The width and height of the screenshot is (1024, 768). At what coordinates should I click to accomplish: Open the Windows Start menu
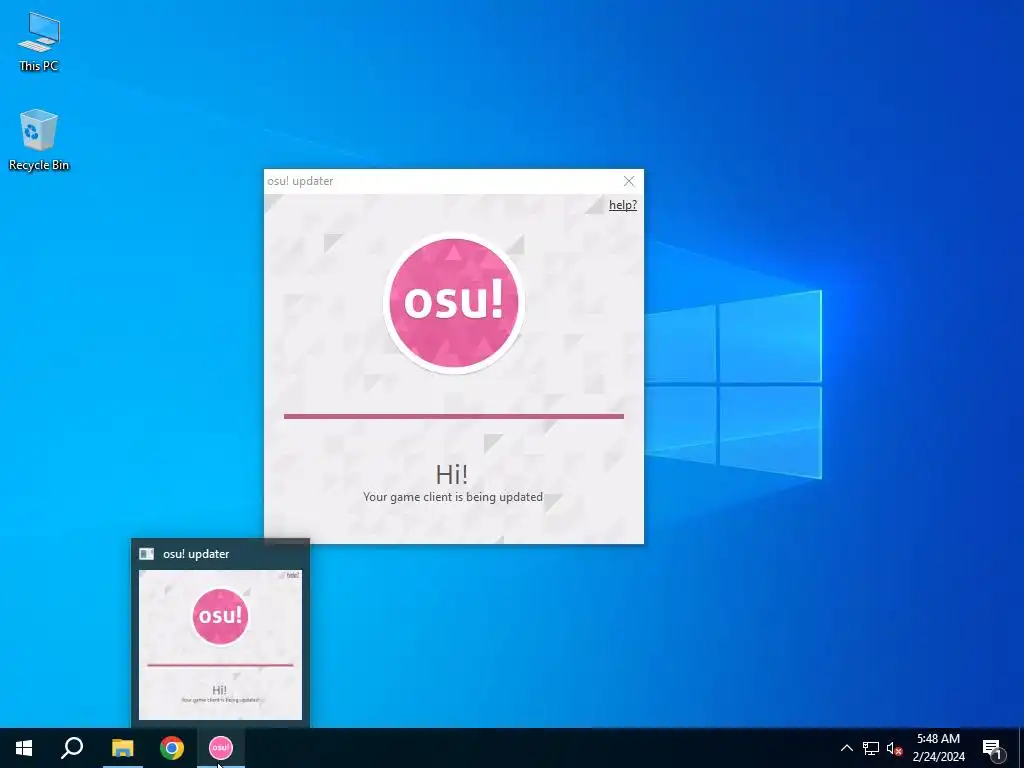click(x=24, y=748)
